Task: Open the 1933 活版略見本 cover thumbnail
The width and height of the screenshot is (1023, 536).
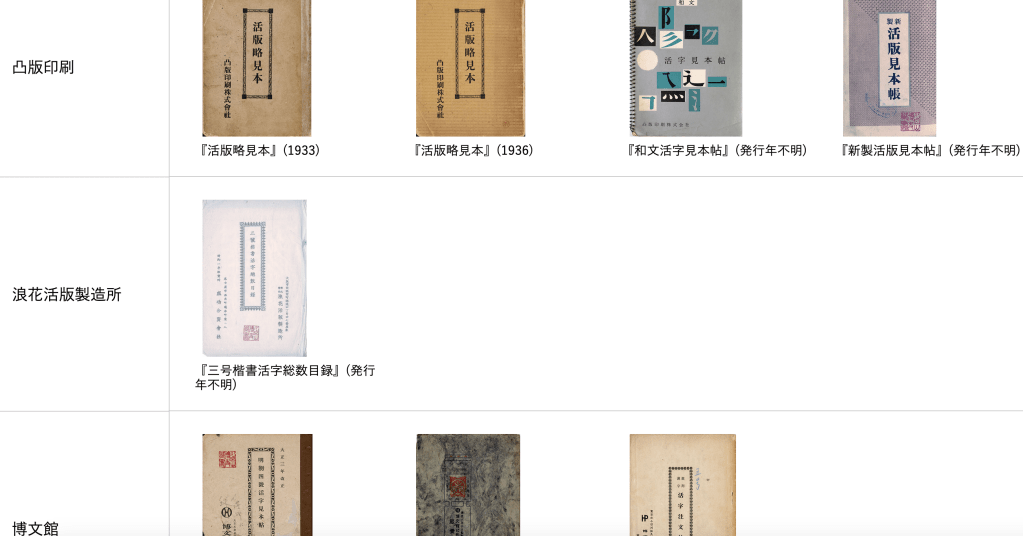Action: pos(257,68)
